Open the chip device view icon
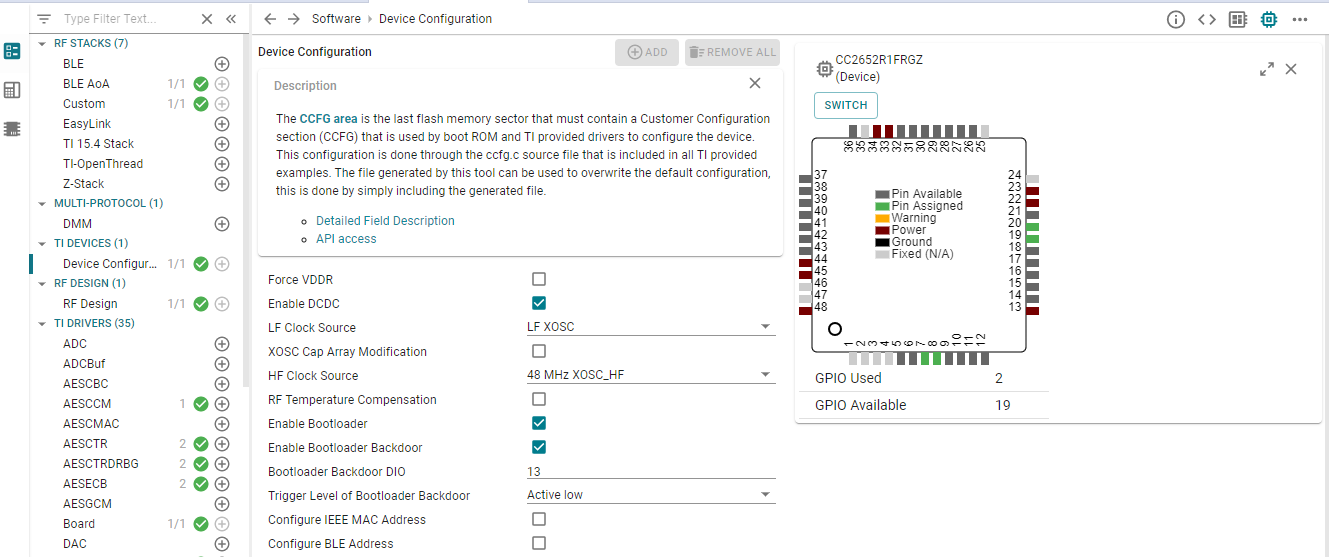Screen dimensions: 1329x557 1269,19
